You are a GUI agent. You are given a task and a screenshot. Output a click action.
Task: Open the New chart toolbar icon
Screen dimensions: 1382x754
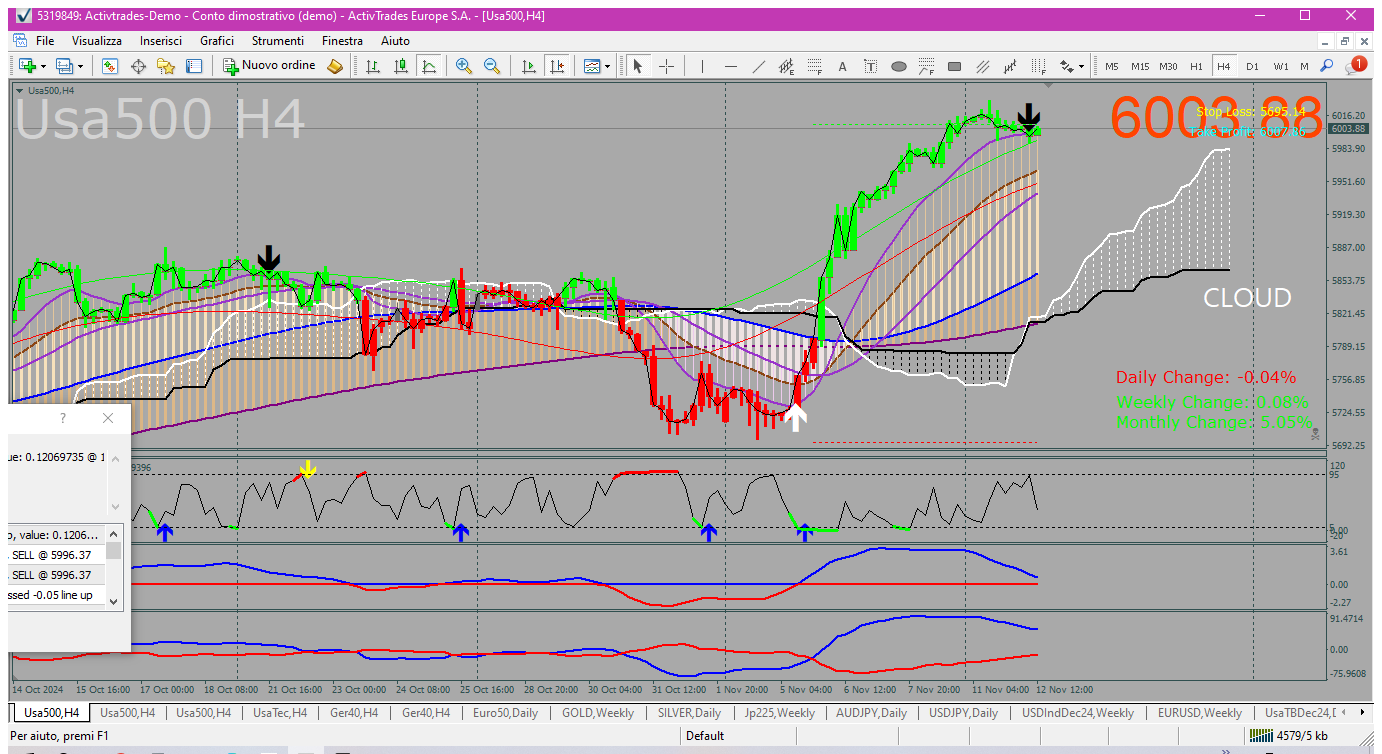tap(26, 66)
